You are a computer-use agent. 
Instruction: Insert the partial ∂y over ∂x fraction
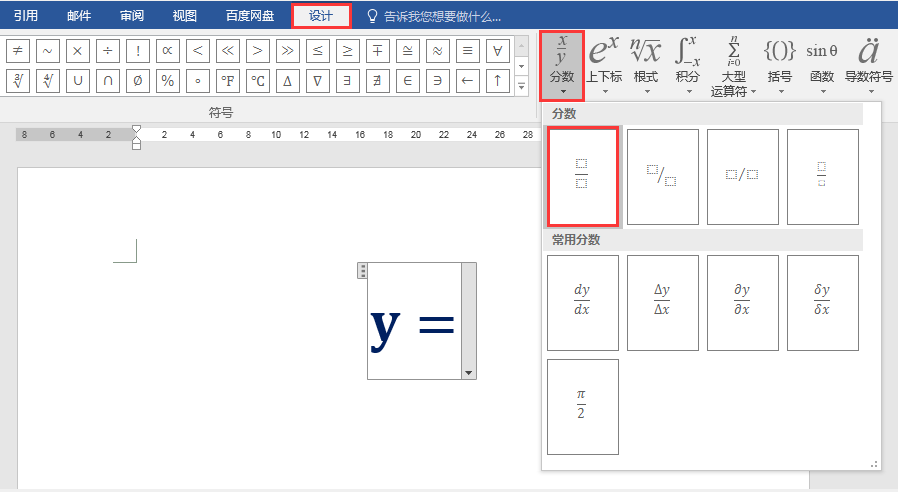(x=743, y=302)
